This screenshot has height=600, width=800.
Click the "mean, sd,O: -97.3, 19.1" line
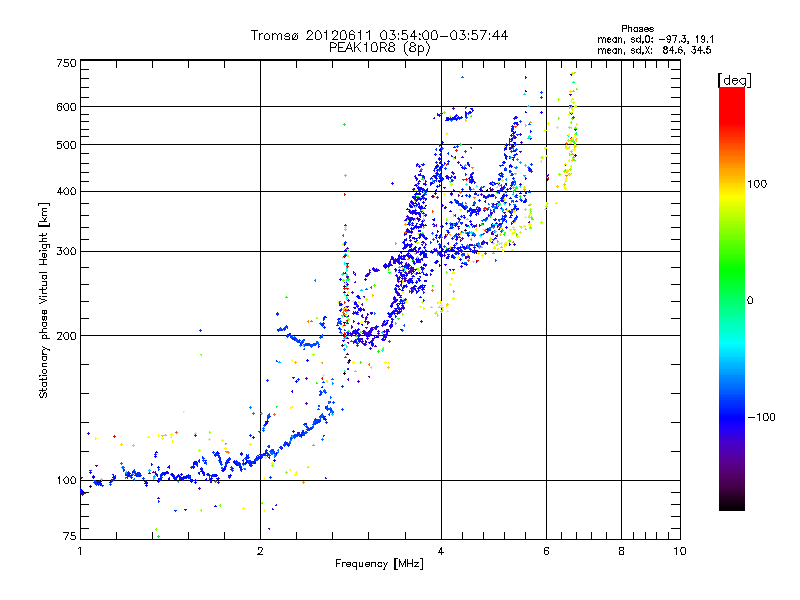(656, 39)
